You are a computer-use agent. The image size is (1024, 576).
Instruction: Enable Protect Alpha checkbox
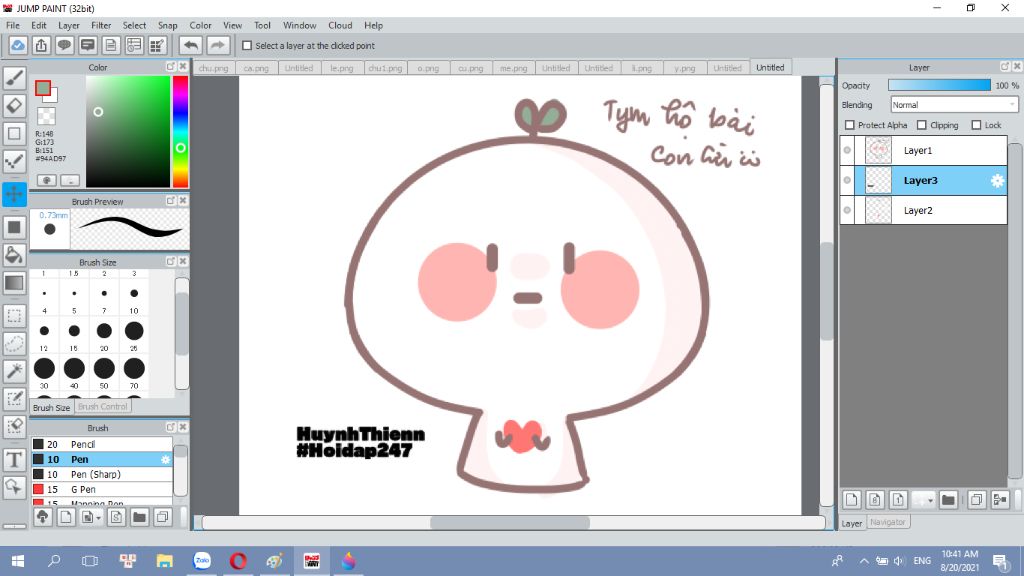point(850,125)
